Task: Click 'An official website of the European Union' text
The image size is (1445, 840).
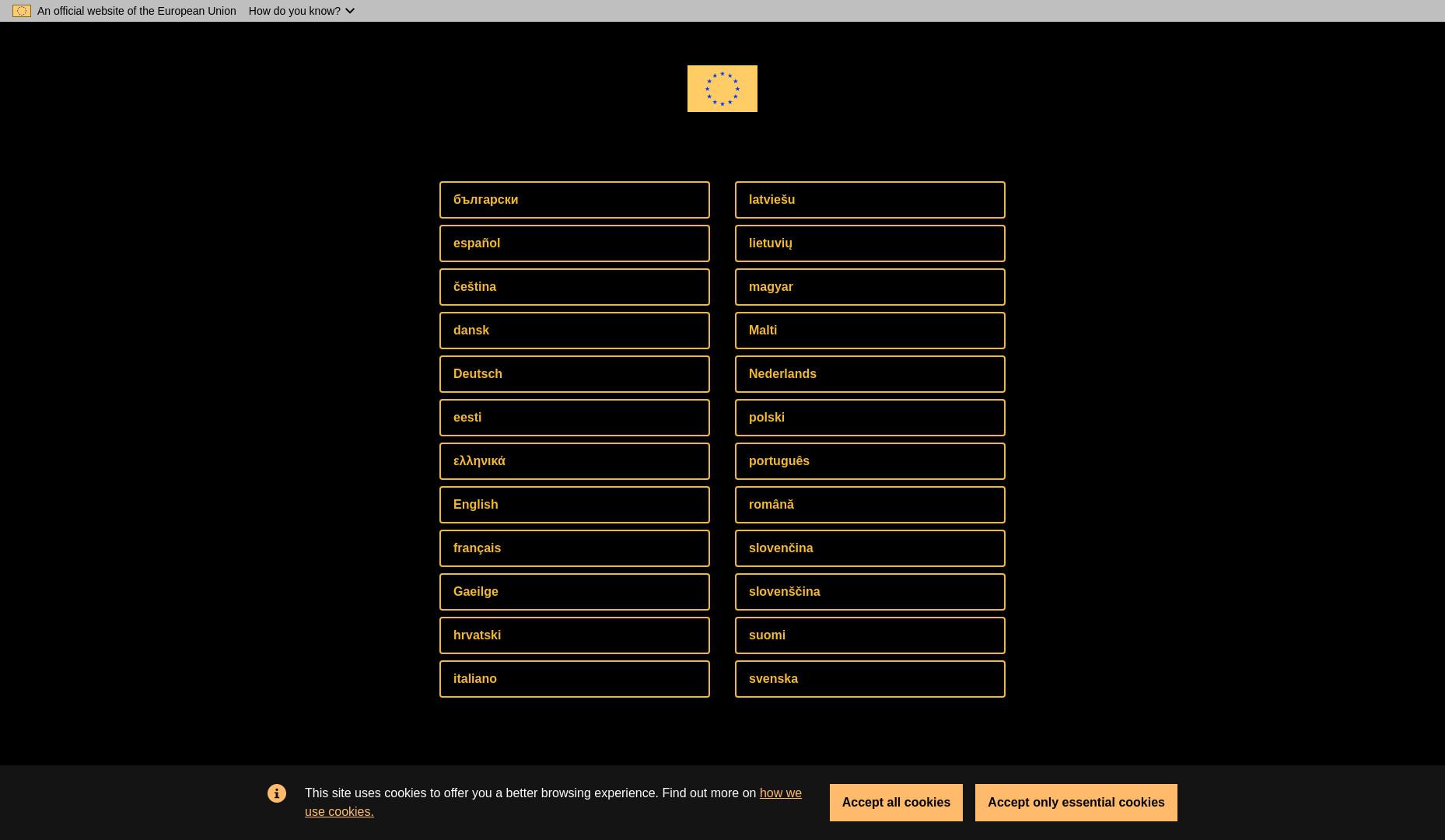Action: pos(137,11)
